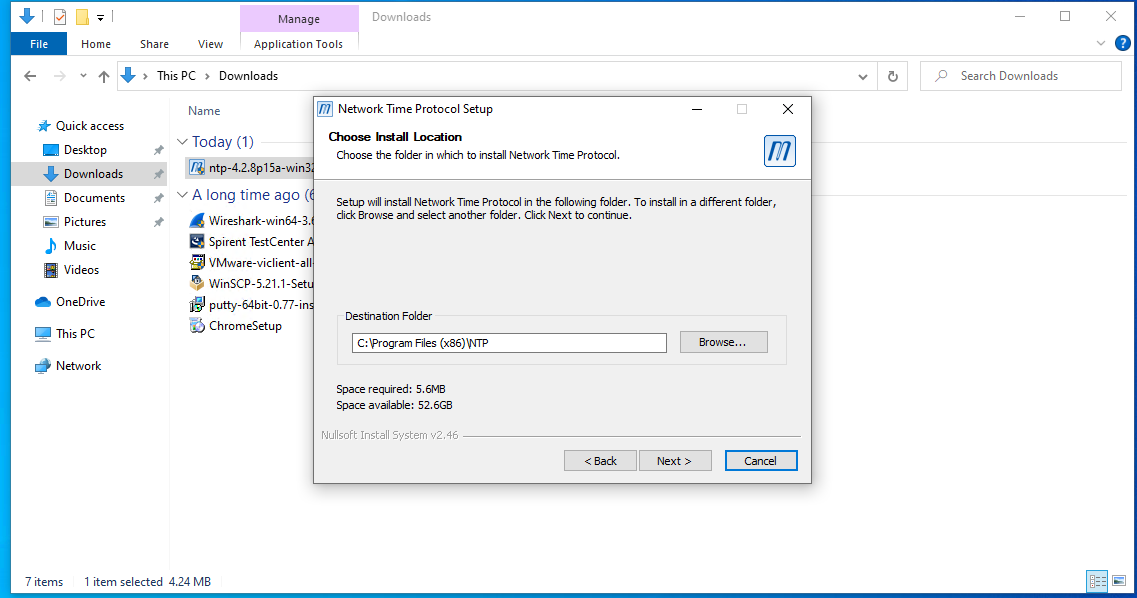The width and height of the screenshot is (1137, 598).
Task: Select the putty-64bit-0.77 installer file
Action: click(251, 305)
